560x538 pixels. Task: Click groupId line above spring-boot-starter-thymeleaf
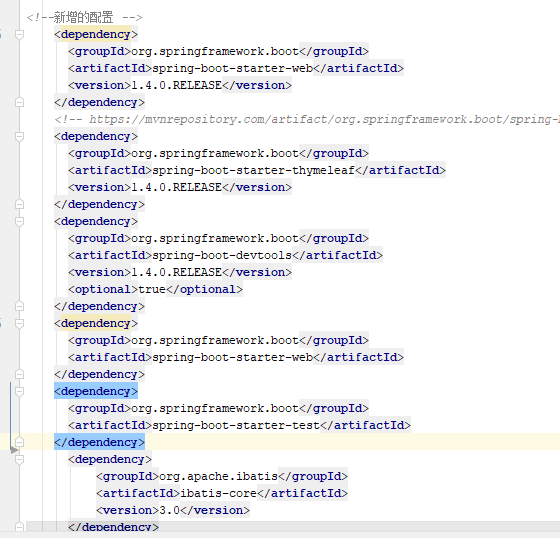point(219,153)
